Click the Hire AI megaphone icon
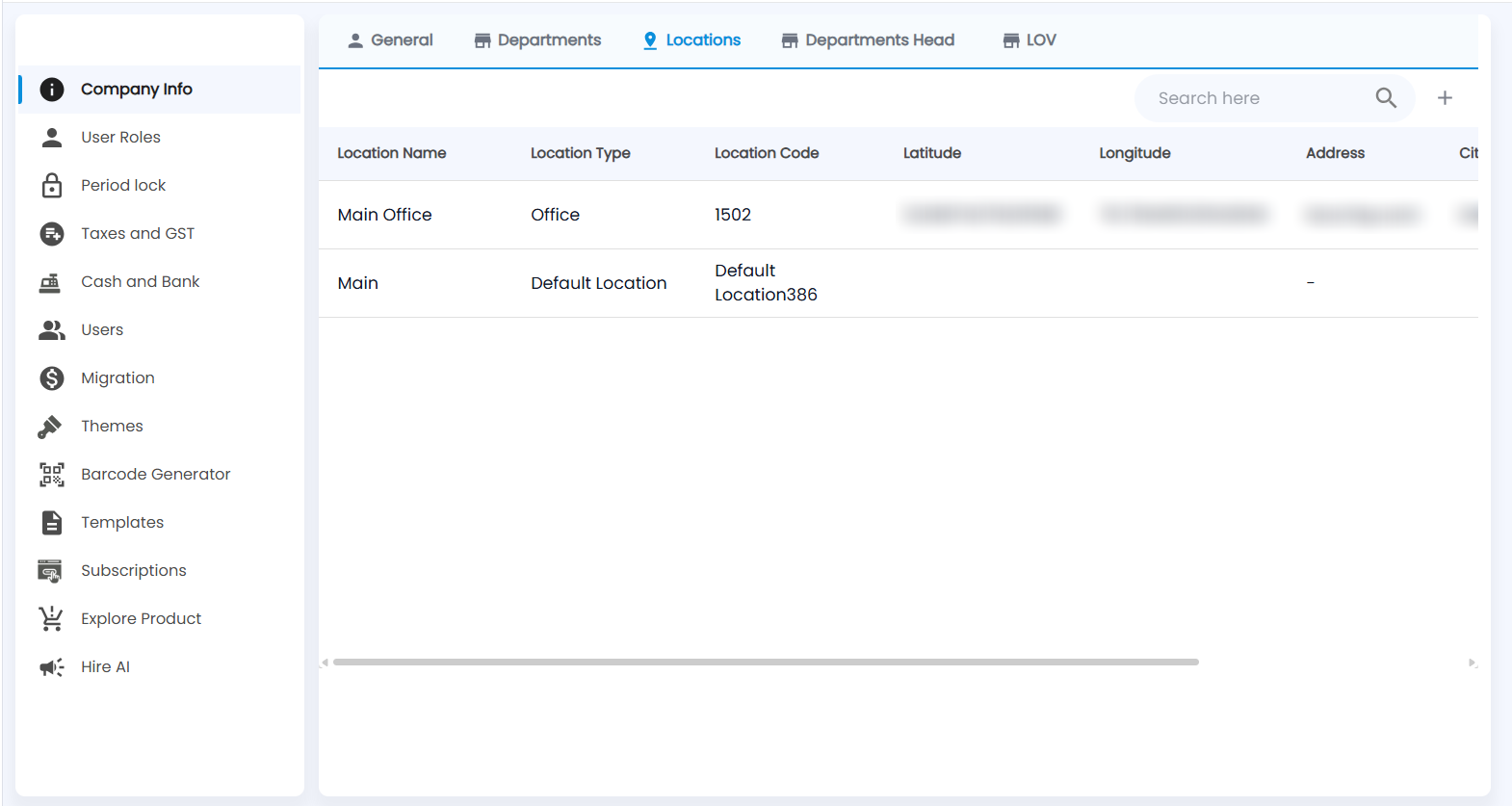Image resolution: width=1512 pixels, height=806 pixels. pyautogui.click(x=52, y=667)
